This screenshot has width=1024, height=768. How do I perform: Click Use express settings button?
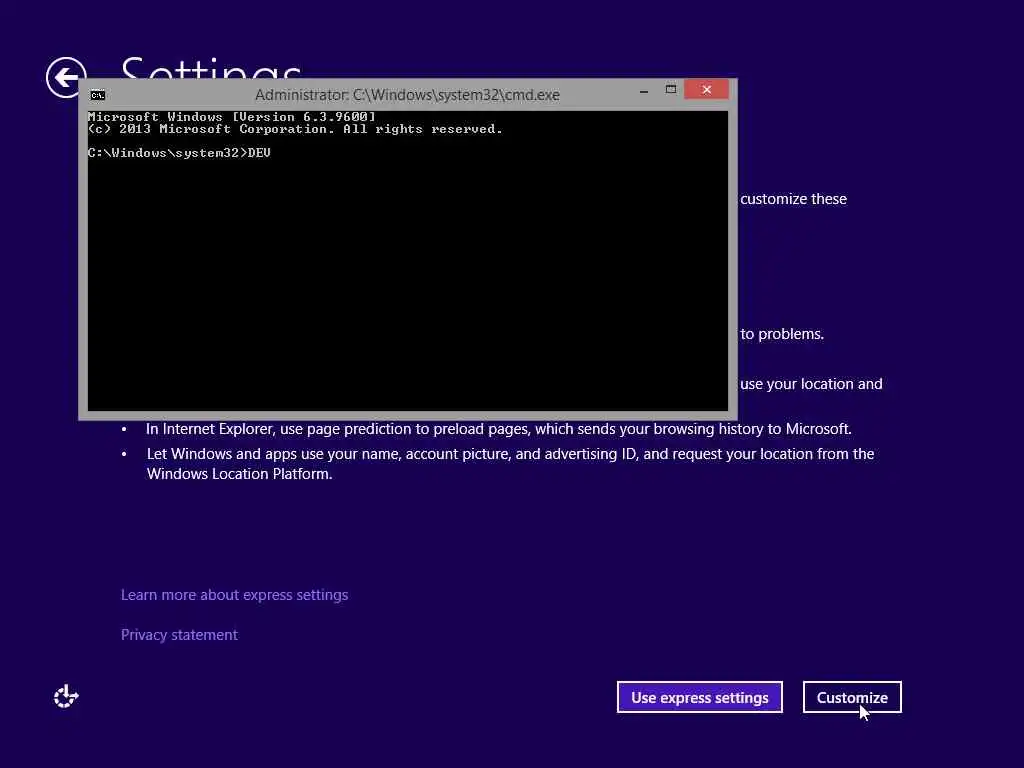pyautogui.click(x=699, y=697)
